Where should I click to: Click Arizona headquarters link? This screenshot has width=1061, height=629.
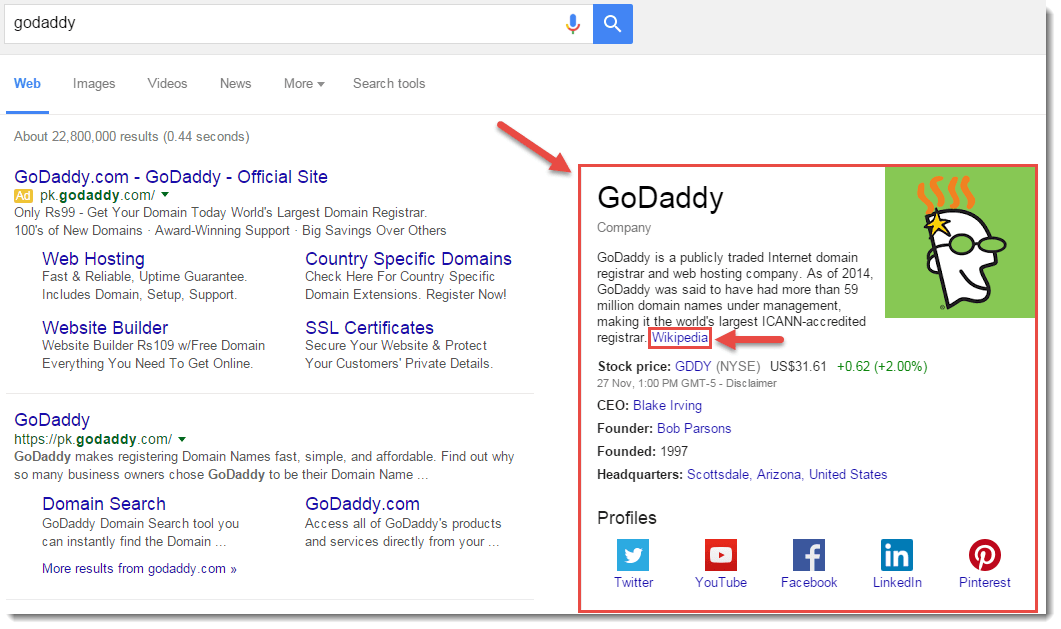click(780, 474)
